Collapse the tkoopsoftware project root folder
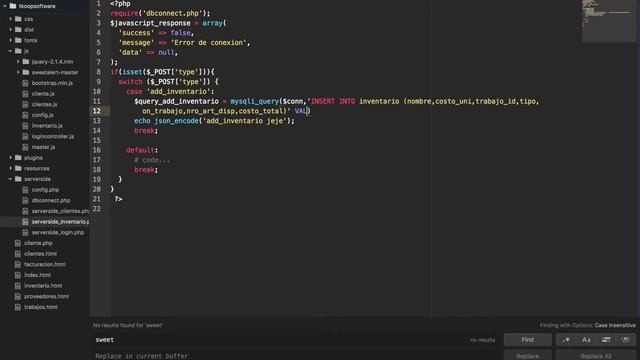 click(5, 6)
